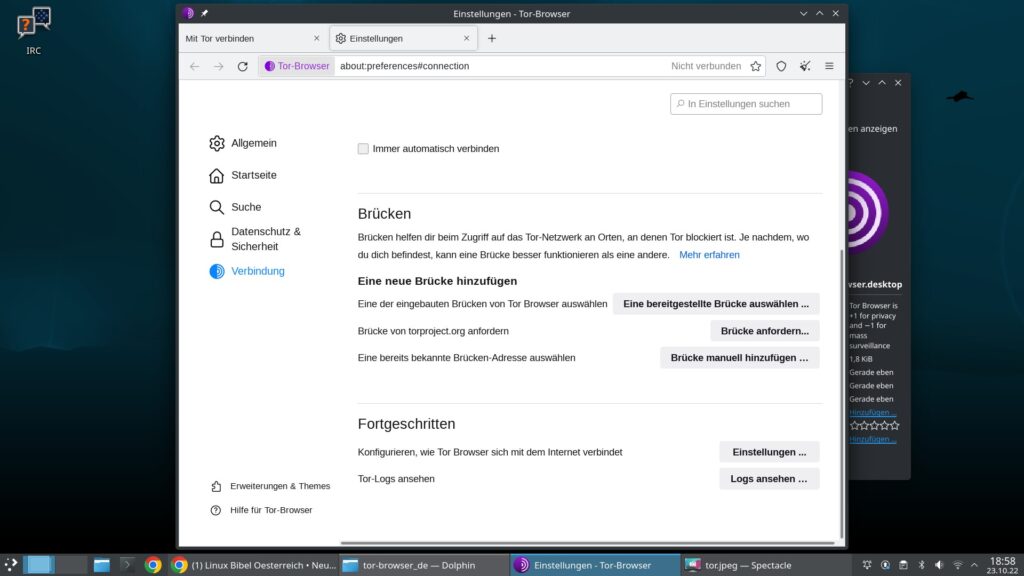Expand hidden system tray icons arrow
The image size is (1024, 576).
tap(974, 565)
